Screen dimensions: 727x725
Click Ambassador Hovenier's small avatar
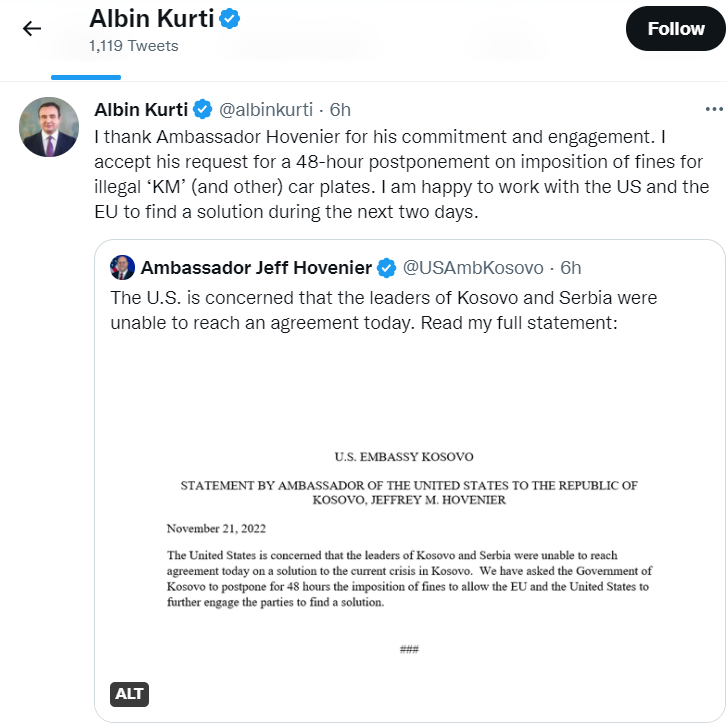(122, 267)
